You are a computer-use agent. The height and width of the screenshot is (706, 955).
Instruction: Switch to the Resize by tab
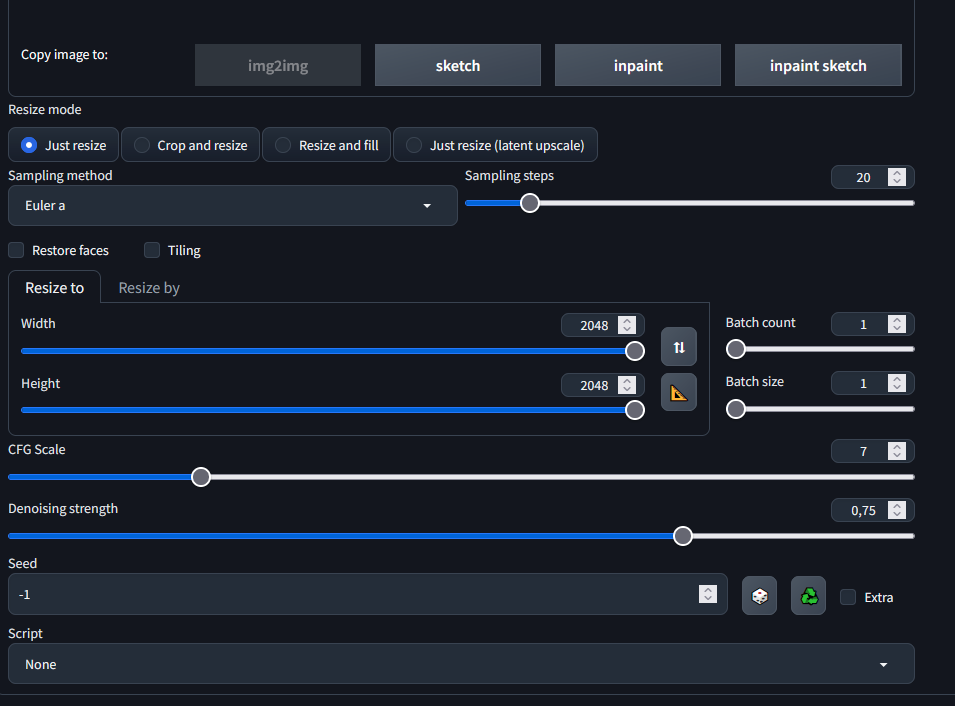click(x=149, y=288)
